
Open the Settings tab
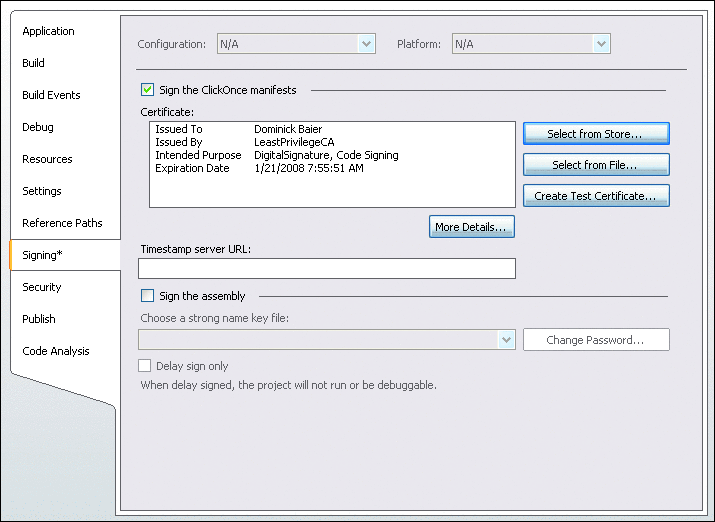(x=42, y=191)
